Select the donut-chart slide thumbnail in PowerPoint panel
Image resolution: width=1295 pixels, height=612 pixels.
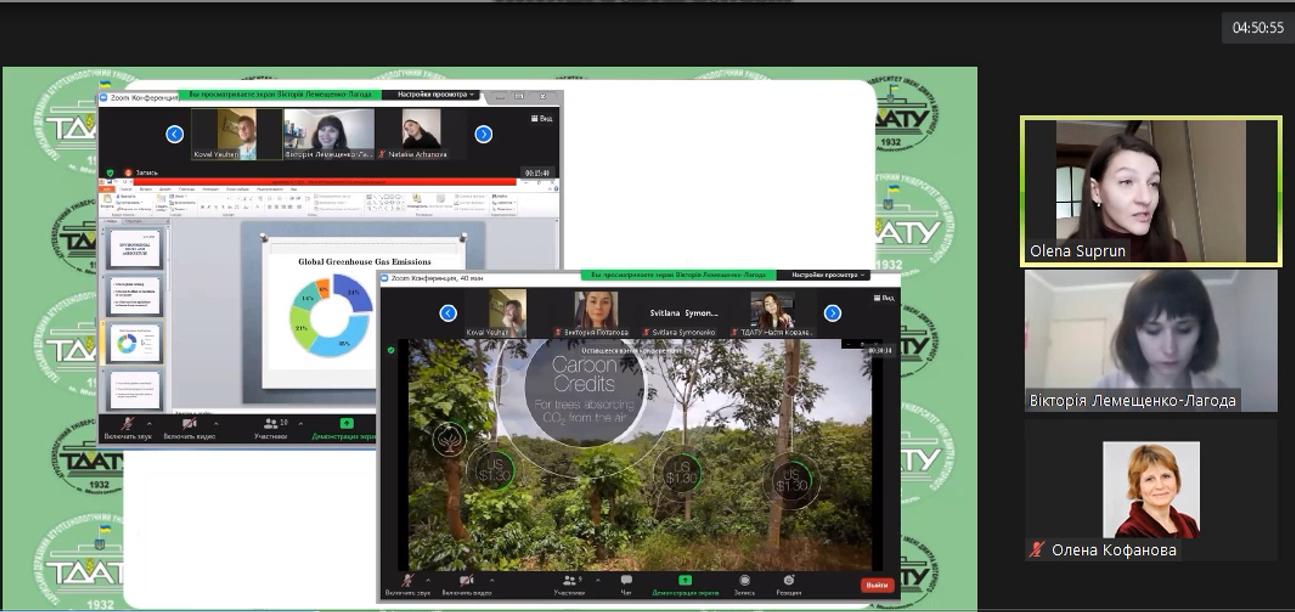(x=134, y=343)
